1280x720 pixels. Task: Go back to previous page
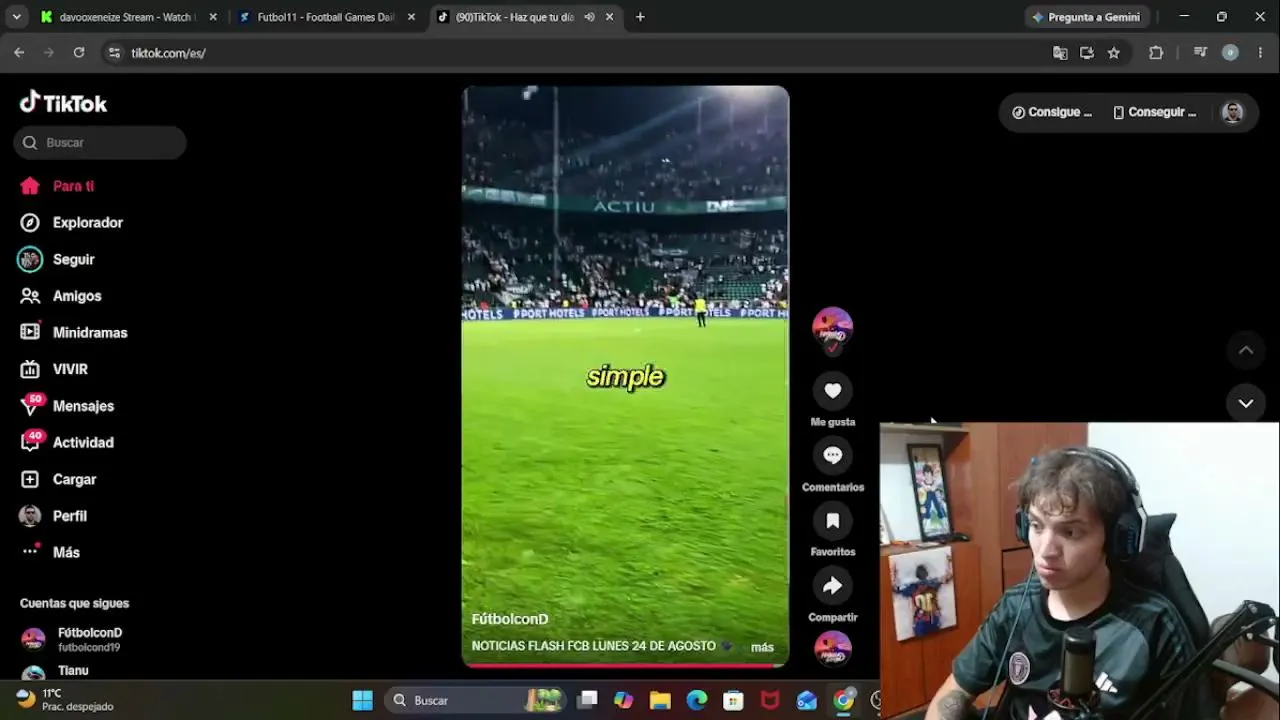point(19,53)
